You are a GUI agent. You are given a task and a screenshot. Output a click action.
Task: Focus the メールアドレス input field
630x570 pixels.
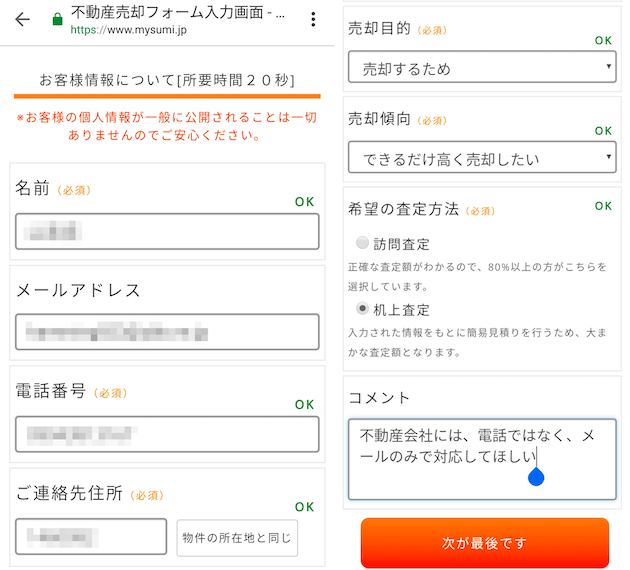tap(167, 332)
